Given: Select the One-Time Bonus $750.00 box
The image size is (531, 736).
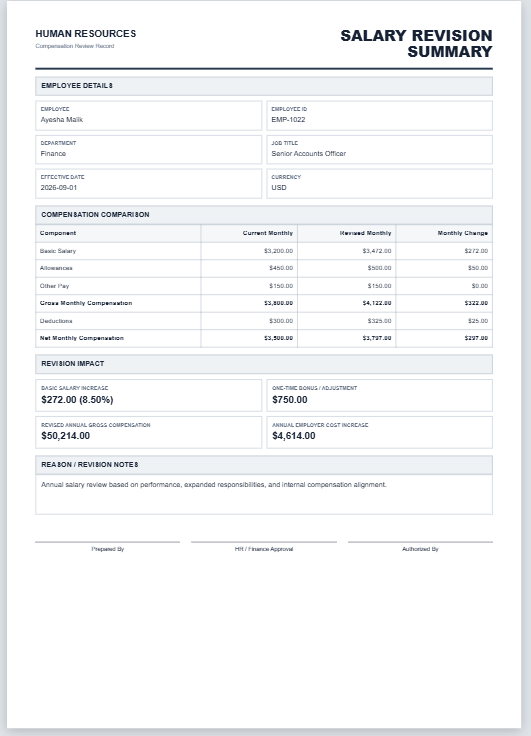Looking at the screenshot, I should [x=379, y=396].
